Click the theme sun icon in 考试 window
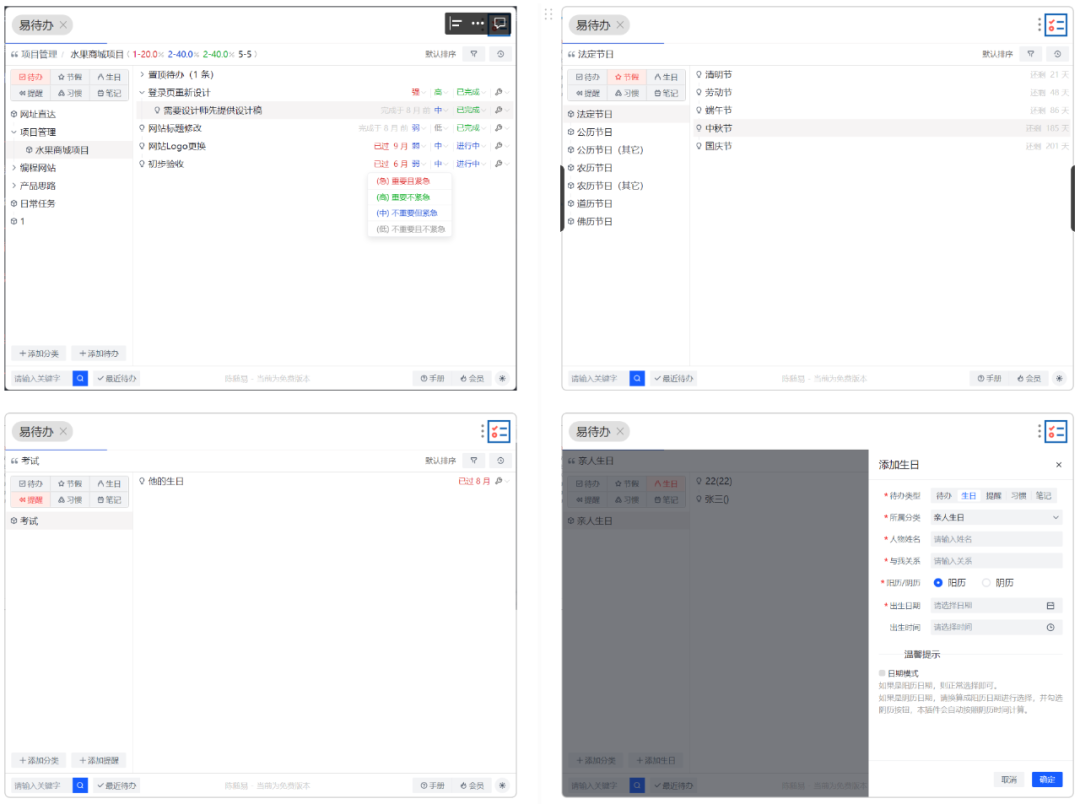 502,785
